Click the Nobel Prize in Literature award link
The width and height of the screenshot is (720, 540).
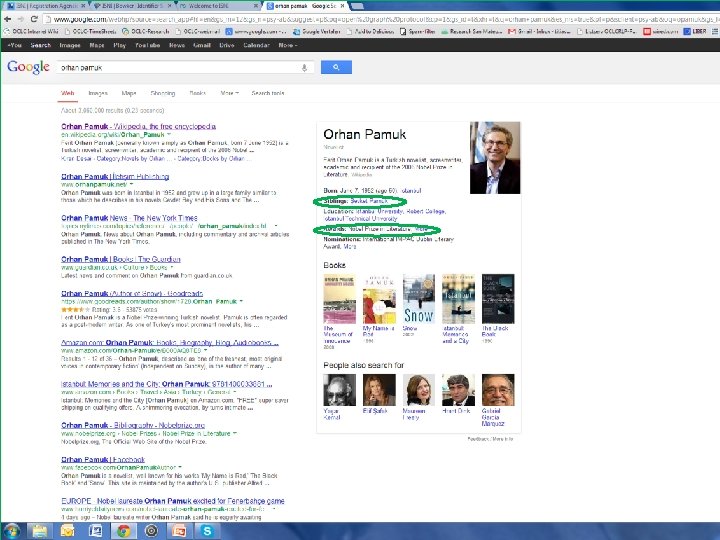[x=380, y=229]
